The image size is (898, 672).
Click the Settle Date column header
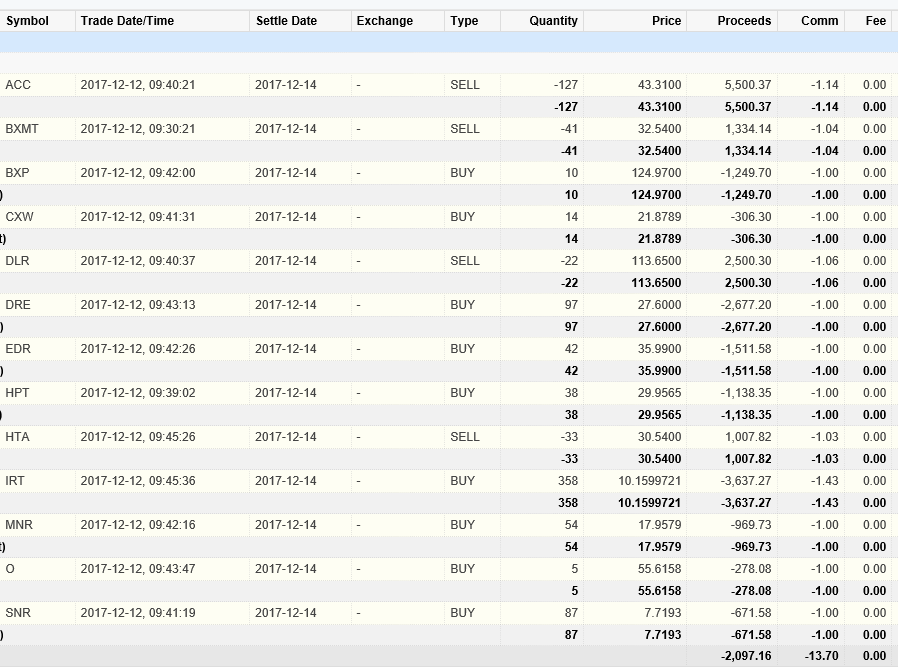pyautogui.click(x=286, y=21)
